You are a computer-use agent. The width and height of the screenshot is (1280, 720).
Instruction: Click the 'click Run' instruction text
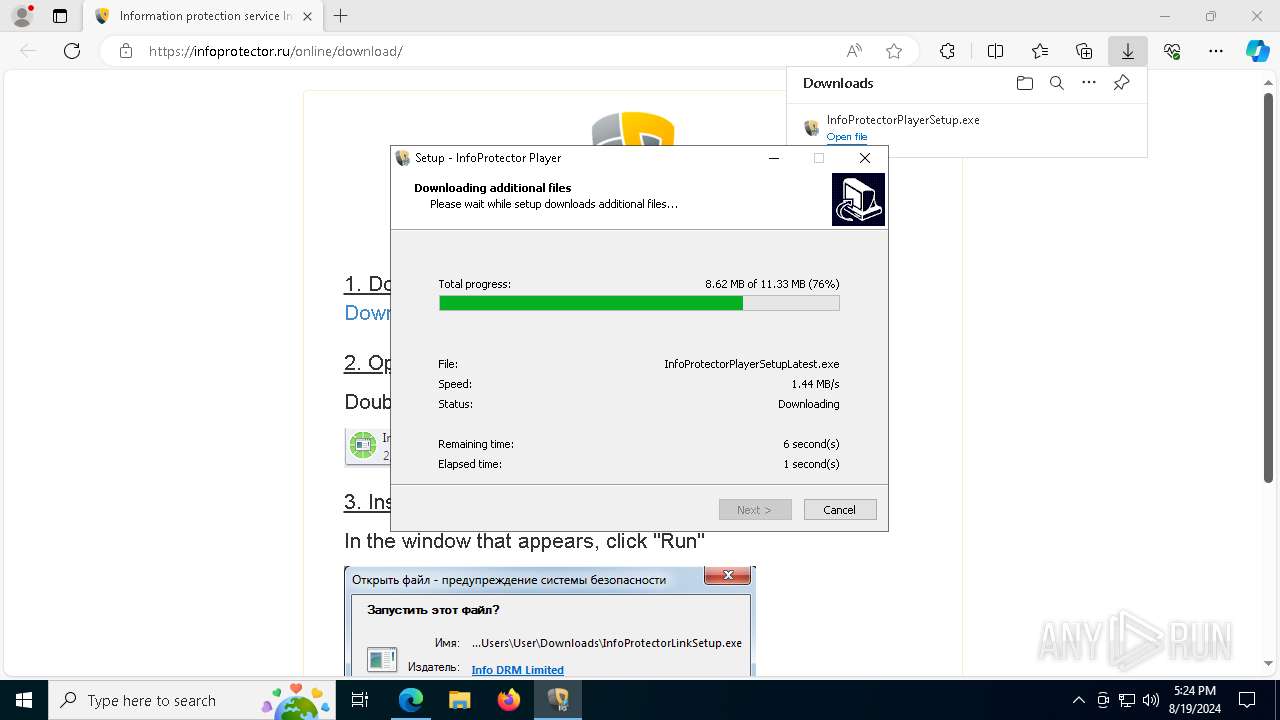point(525,541)
